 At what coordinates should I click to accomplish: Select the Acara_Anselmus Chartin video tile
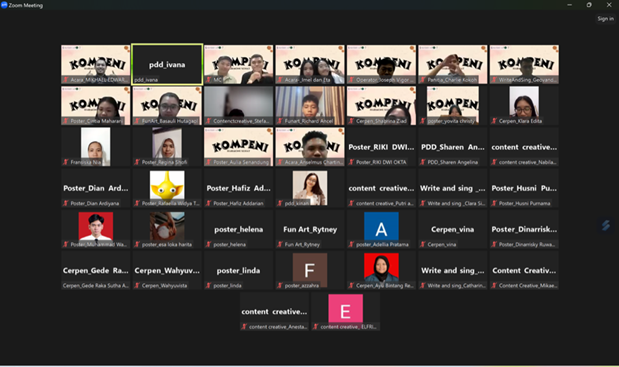tap(310, 147)
